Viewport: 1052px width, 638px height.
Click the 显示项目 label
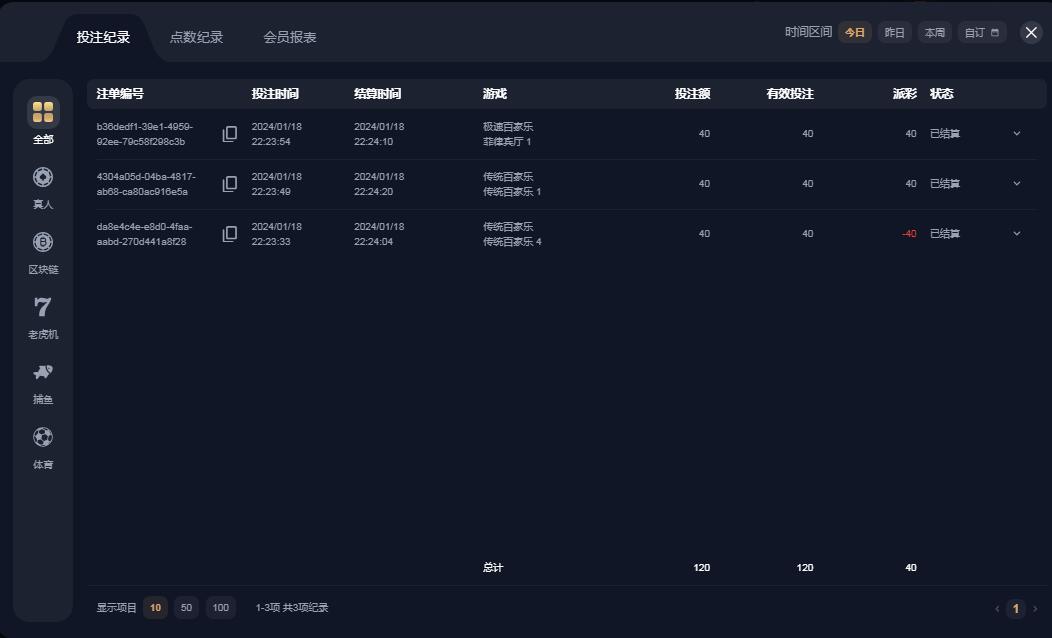[x=116, y=608]
